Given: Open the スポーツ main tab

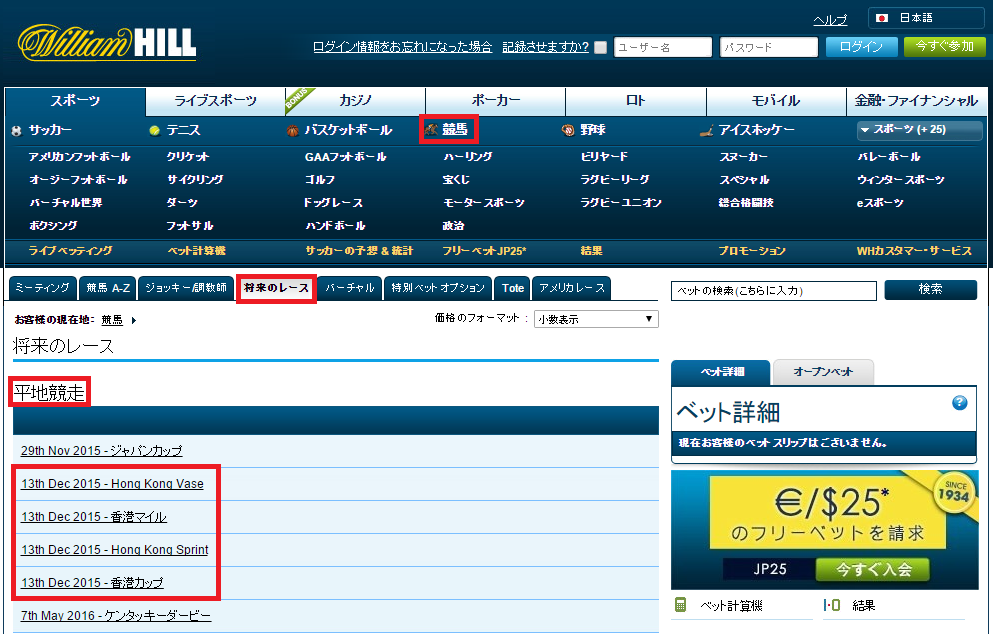Looking at the screenshot, I should point(75,101).
